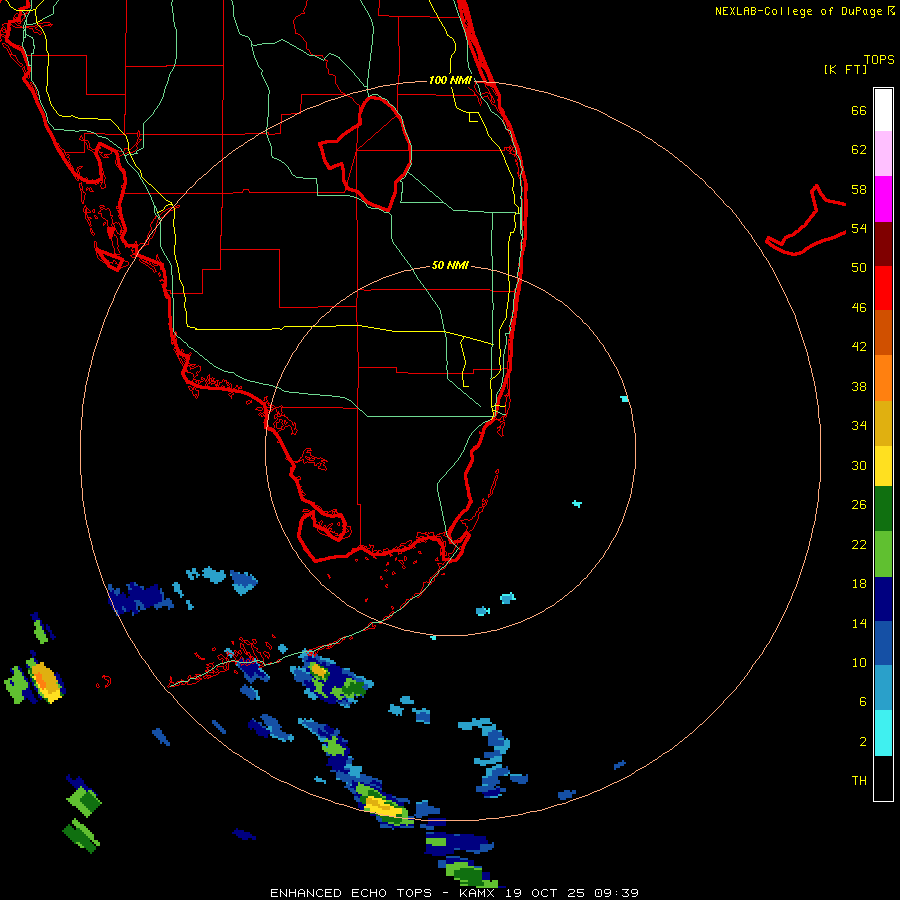Screen dimensions: 900x900
Task: Select the 10 legend value
Action: pyautogui.click(x=859, y=662)
